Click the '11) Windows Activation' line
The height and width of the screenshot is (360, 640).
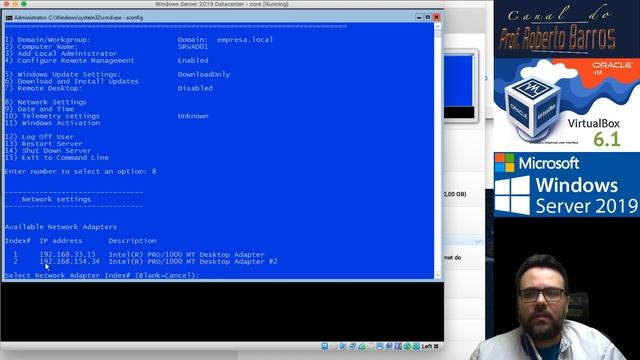pyautogui.click(x=52, y=123)
